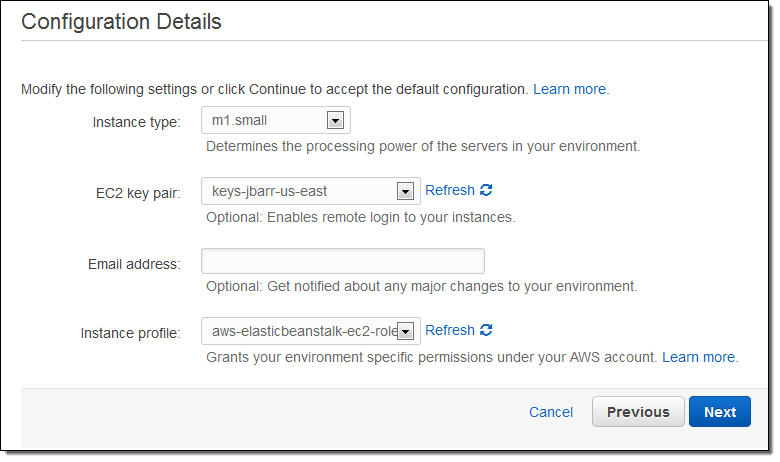Screen dimensions: 780x462
Task: Open Learn more link about AWS account permissions
Action: click(699, 357)
